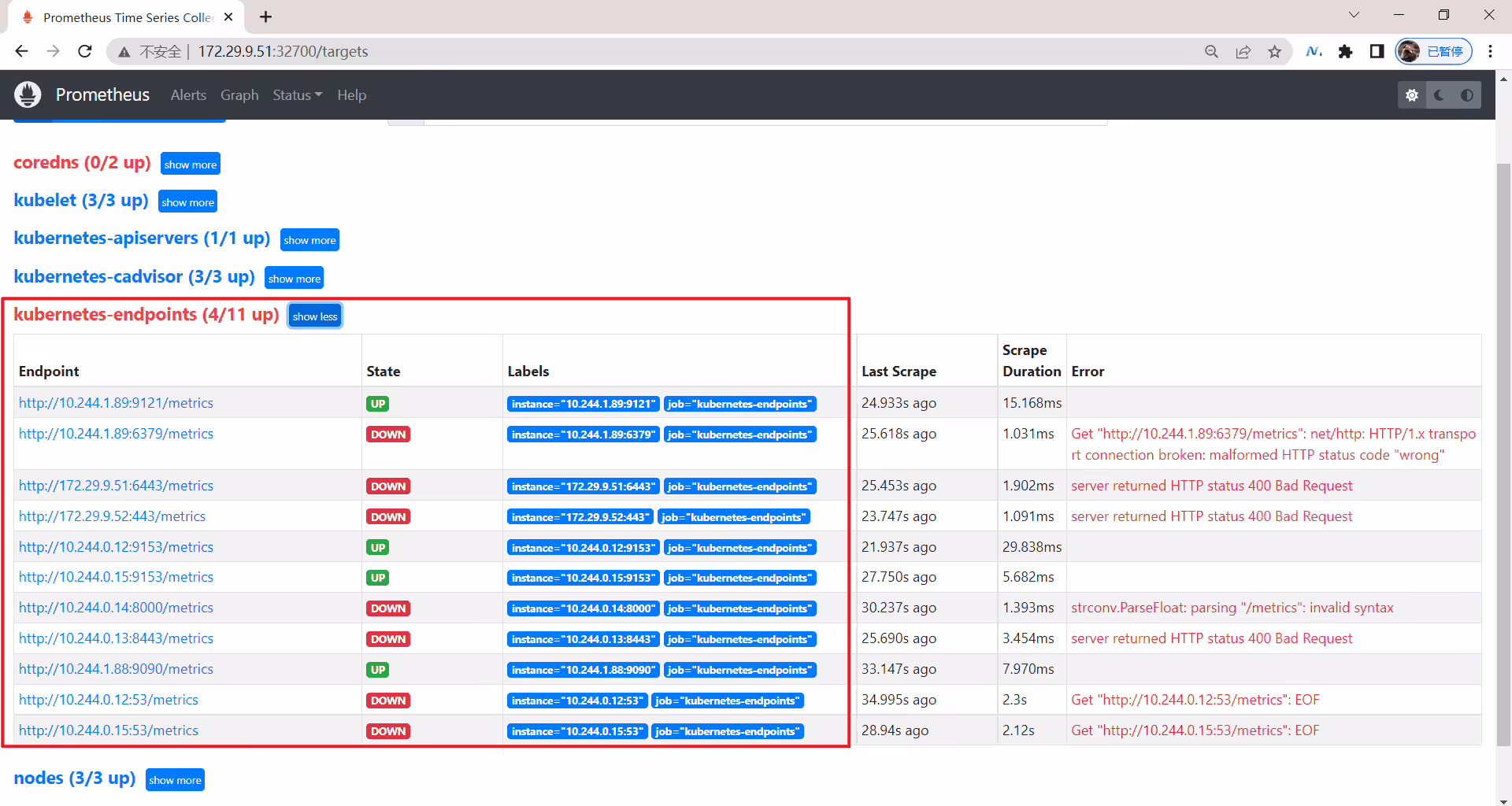
Task: Open the Alerts nav item
Action: pyautogui.click(x=188, y=95)
